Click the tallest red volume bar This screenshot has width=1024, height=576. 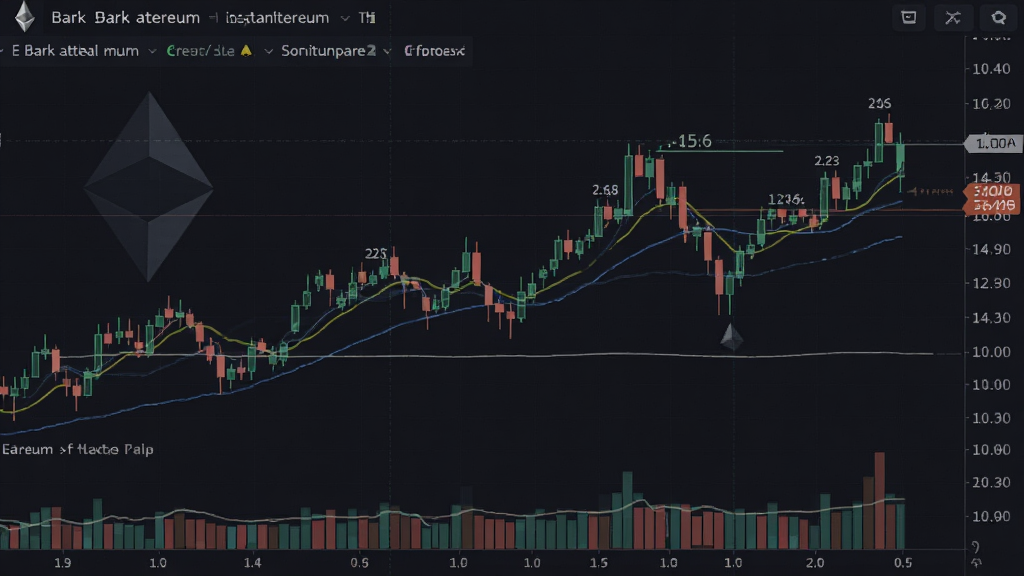click(x=880, y=500)
